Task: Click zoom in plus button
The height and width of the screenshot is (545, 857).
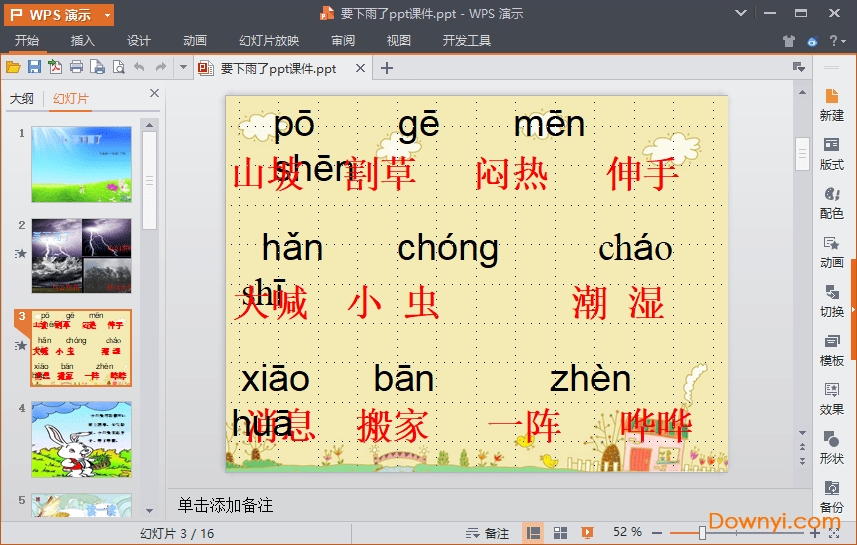Action: pyautogui.click(x=816, y=533)
